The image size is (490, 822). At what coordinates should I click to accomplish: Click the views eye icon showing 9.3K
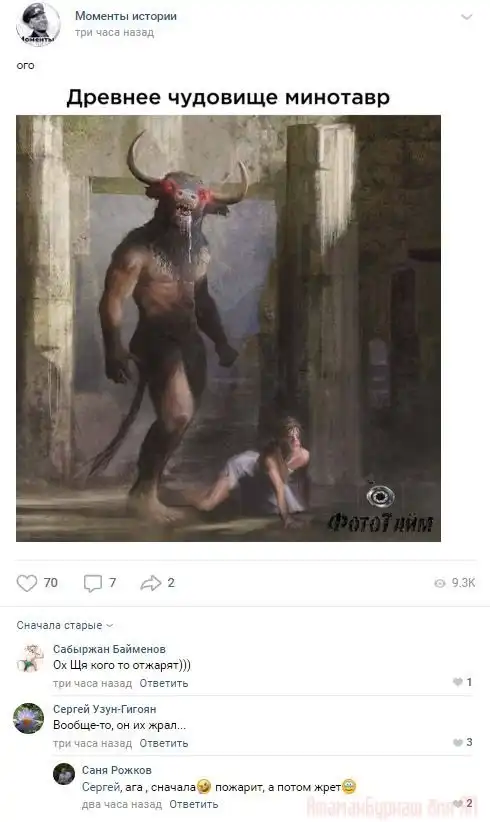[x=440, y=583]
